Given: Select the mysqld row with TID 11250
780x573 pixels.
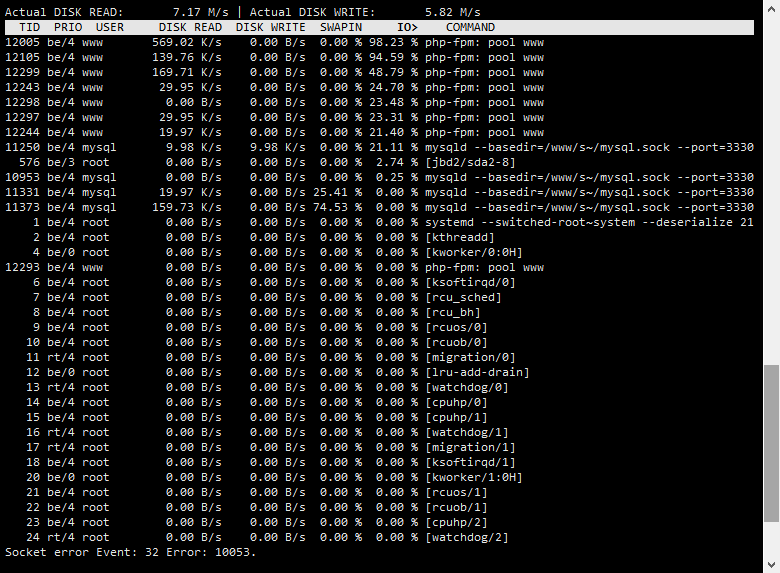Looking at the screenshot, I should click(380, 148).
